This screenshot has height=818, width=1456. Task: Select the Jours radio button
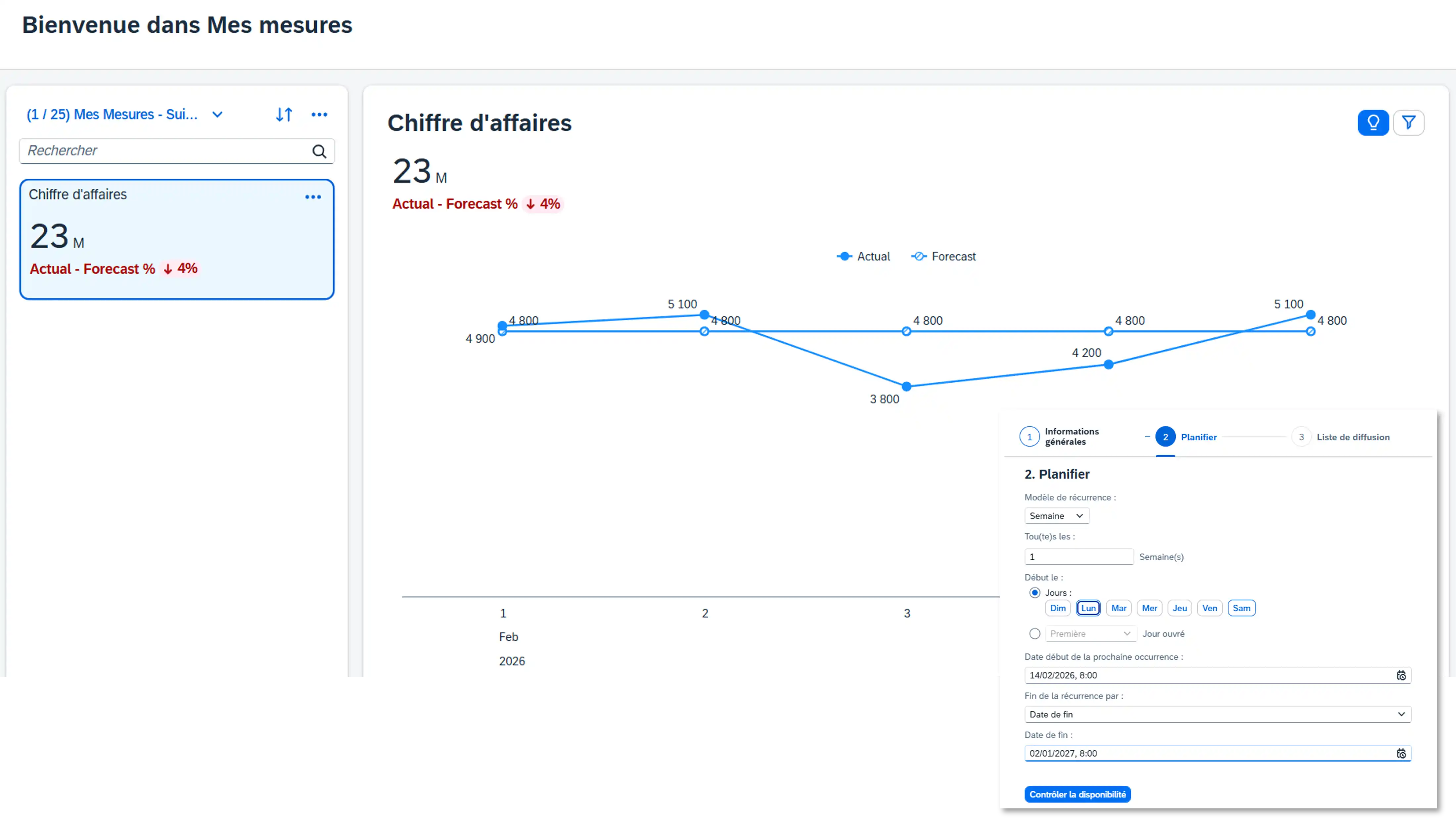click(1035, 593)
